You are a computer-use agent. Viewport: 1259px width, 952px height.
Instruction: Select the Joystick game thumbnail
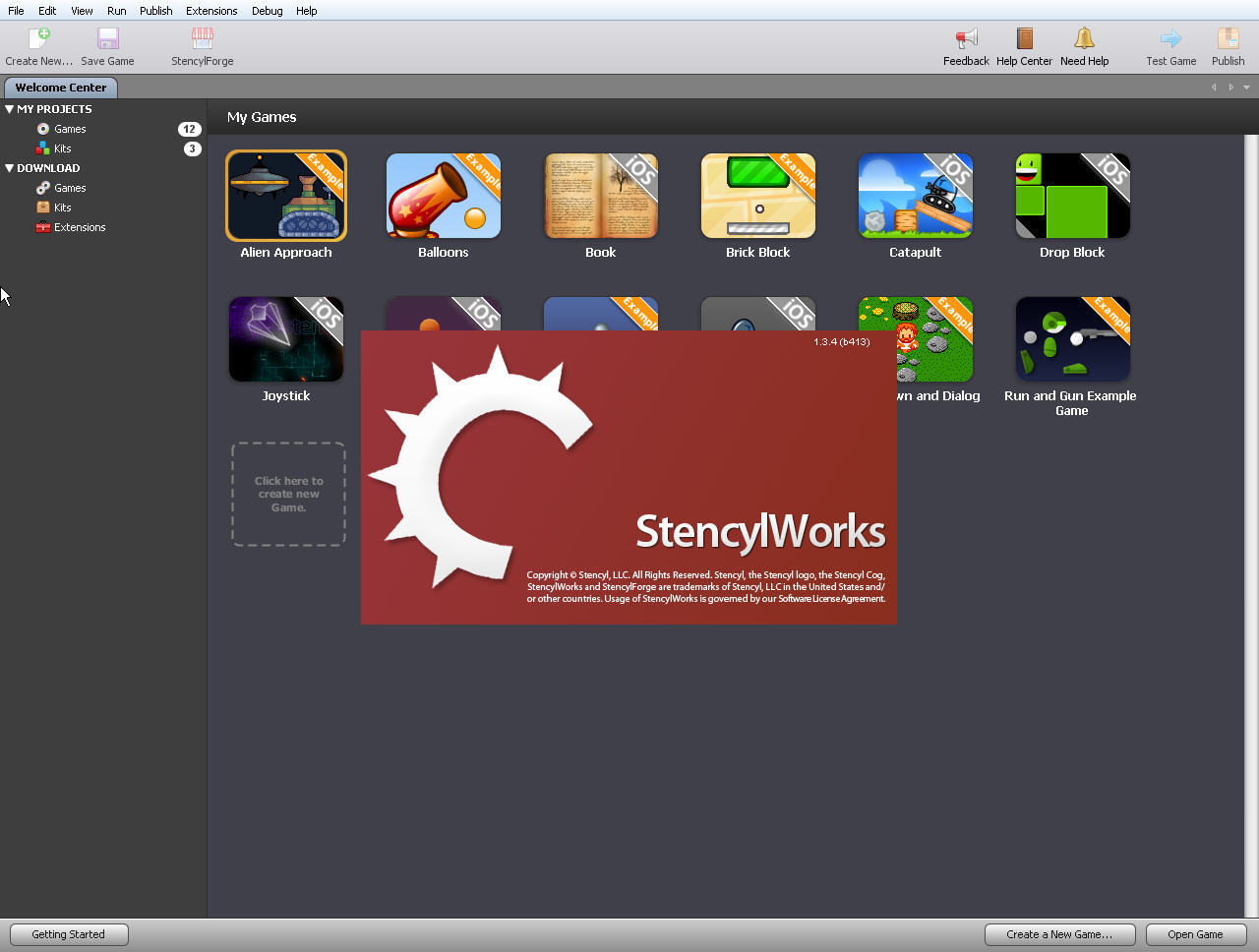click(286, 339)
